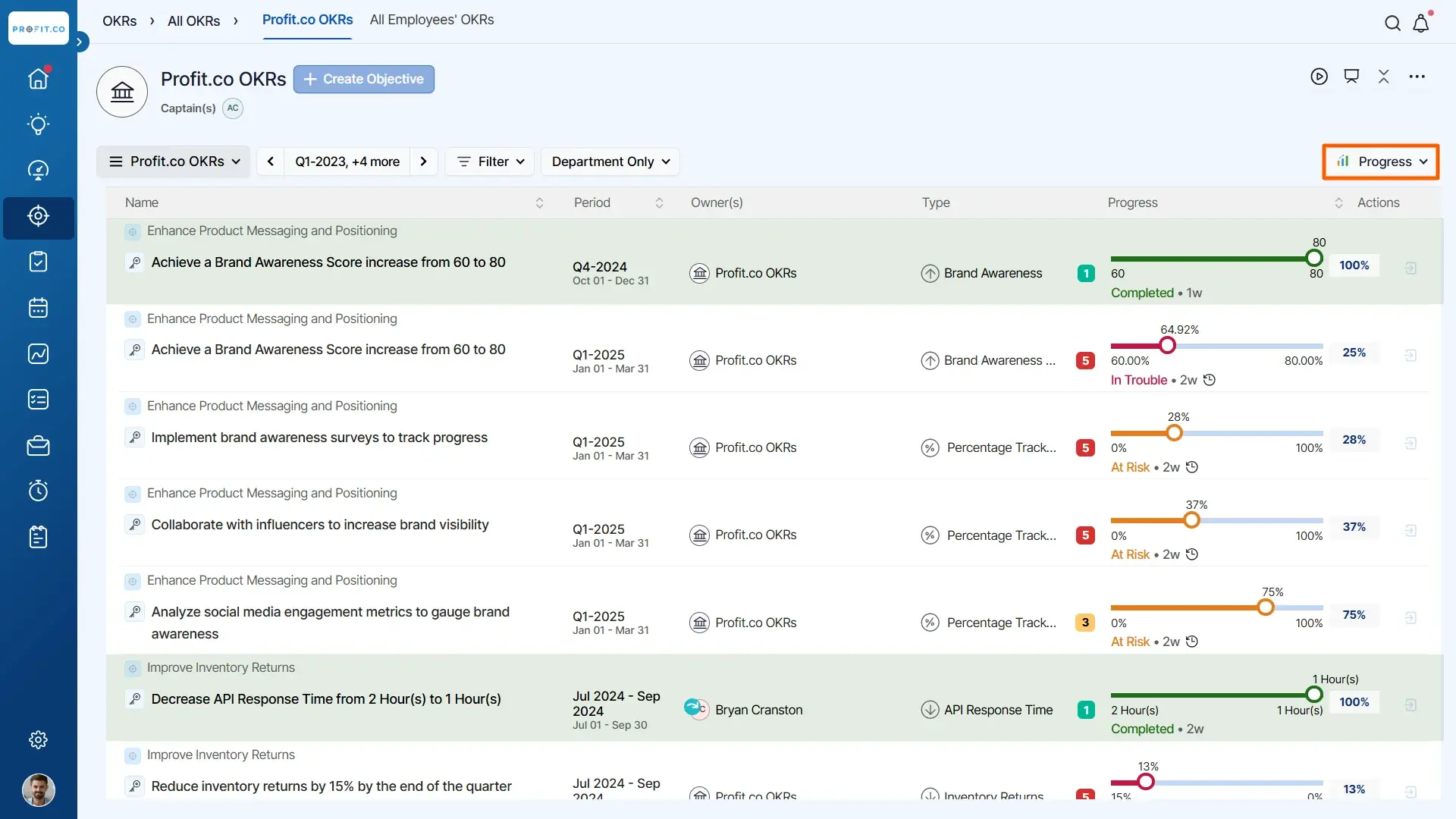Sort by the Name column
The height and width of the screenshot is (819, 1456).
[x=539, y=203]
